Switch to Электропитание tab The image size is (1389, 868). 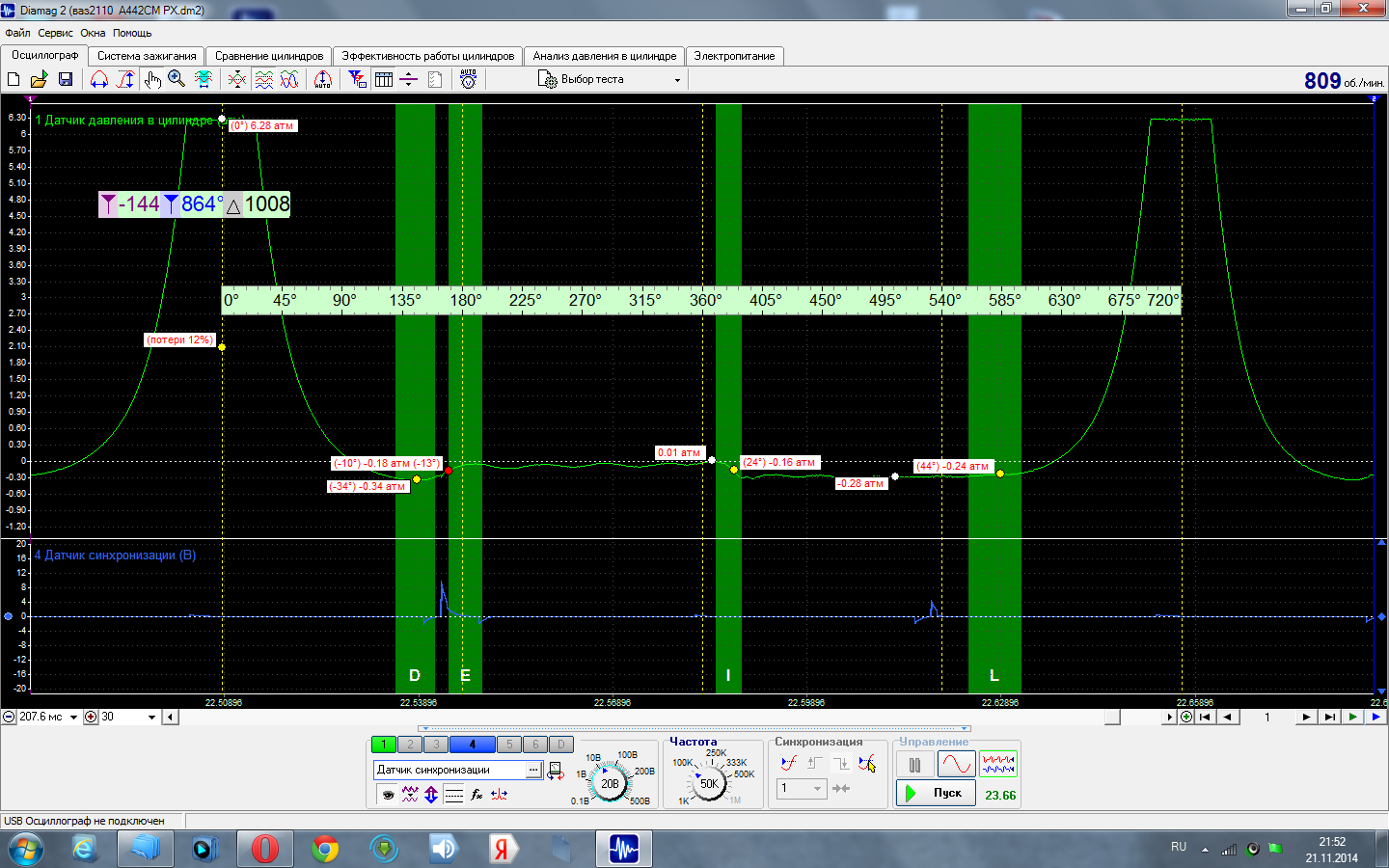[735, 56]
